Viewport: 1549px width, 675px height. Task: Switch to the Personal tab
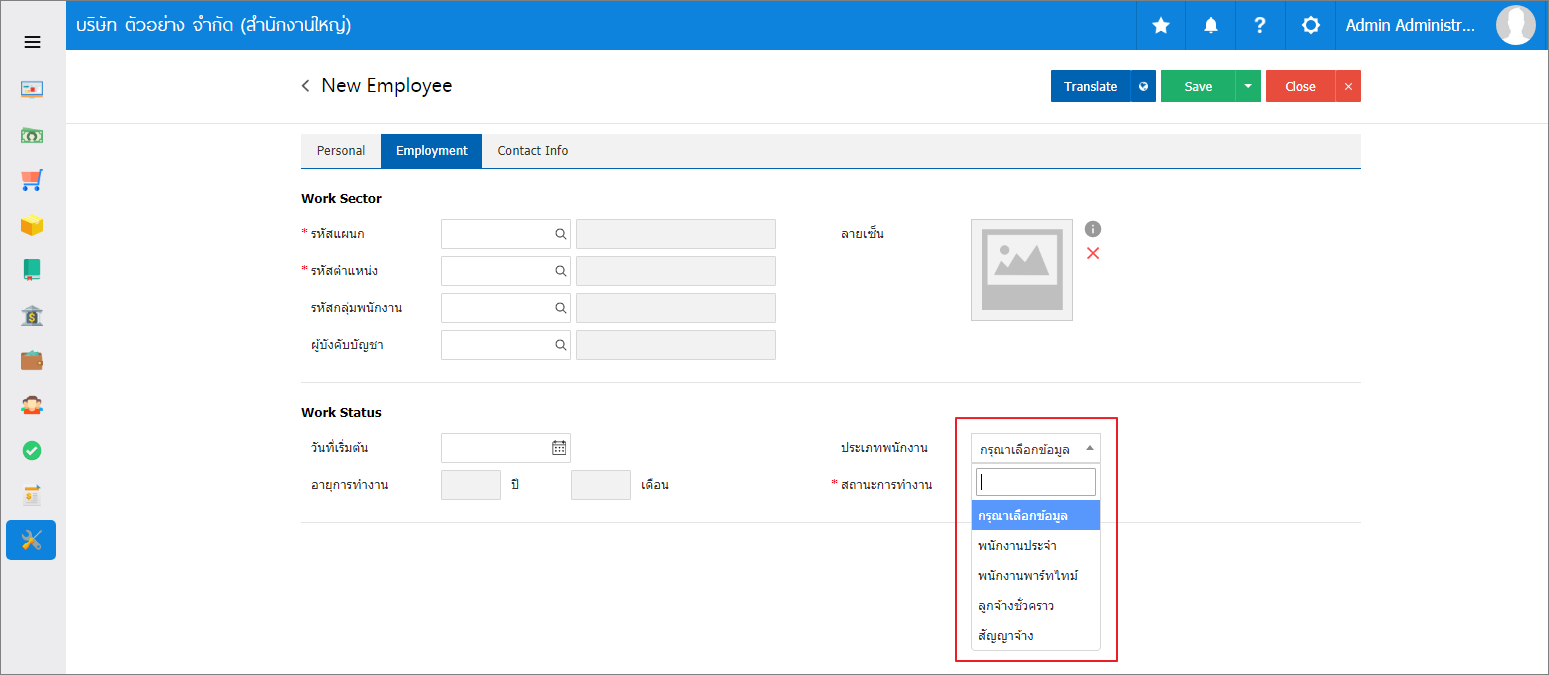(341, 151)
